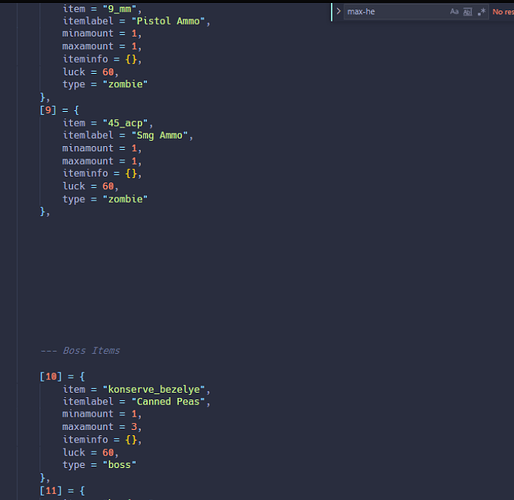
Task: Click the "45_acp" item string
Action: (x=125, y=123)
